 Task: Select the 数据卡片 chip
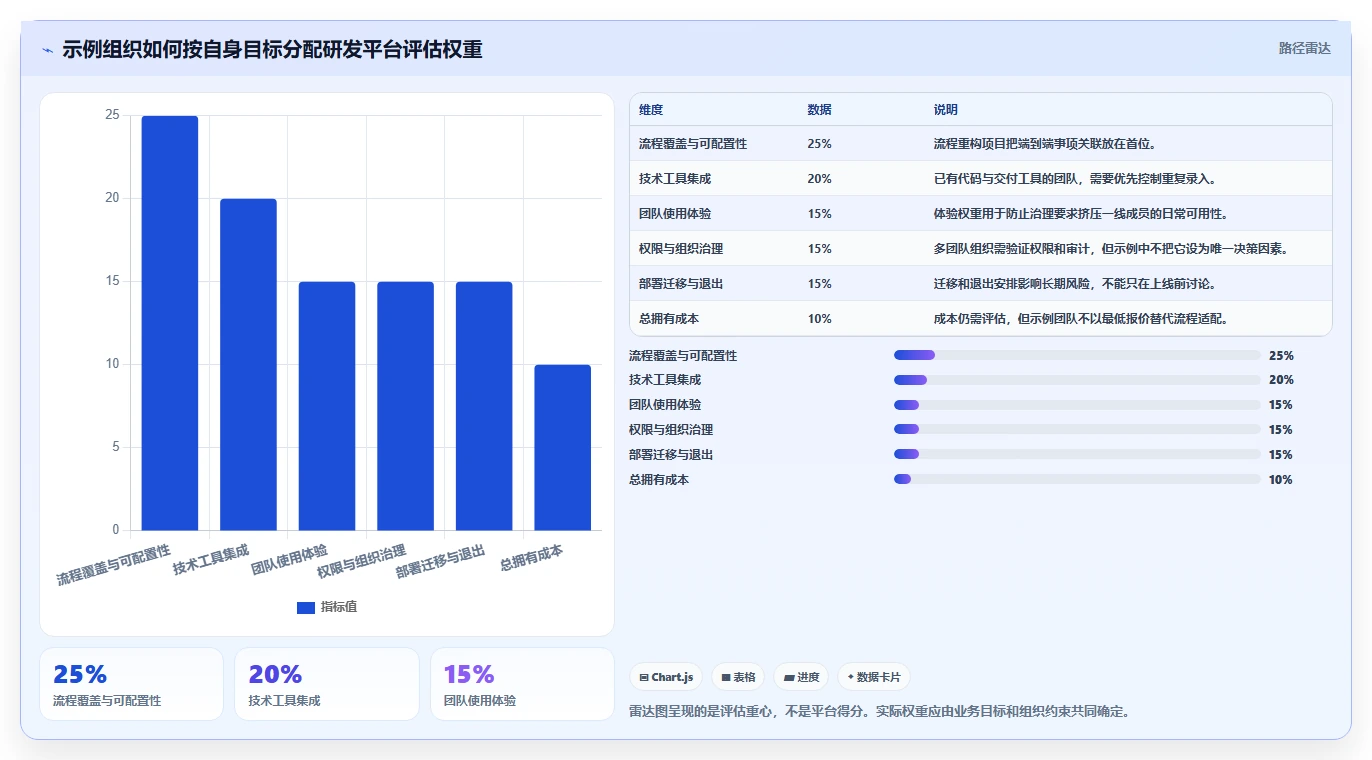point(874,677)
